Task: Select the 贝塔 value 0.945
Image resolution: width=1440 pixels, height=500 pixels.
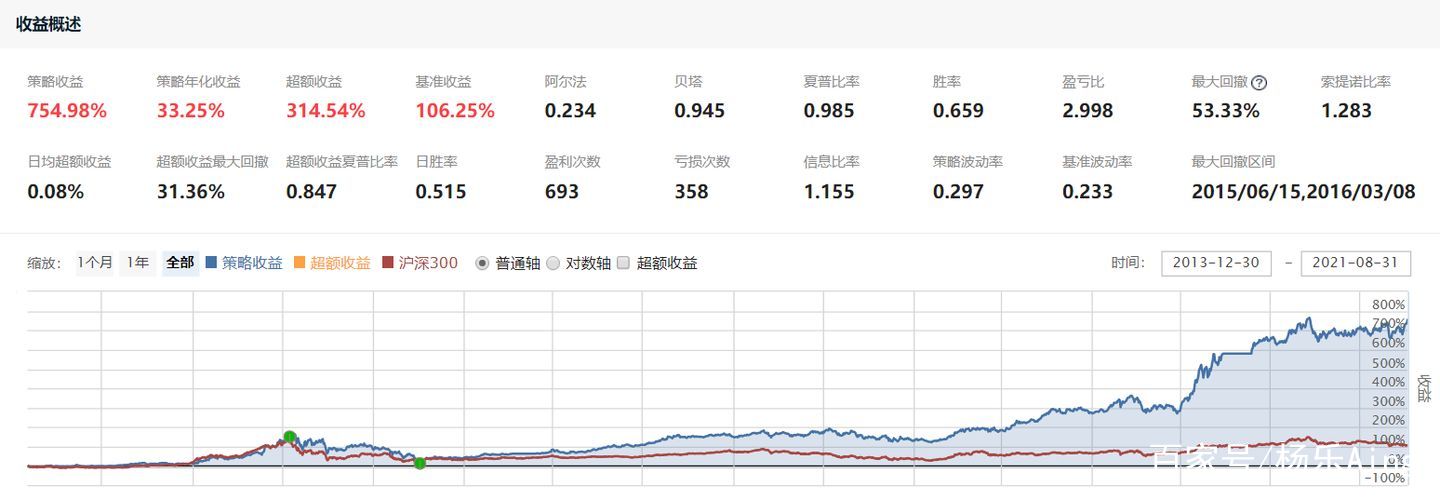Action: coord(700,111)
